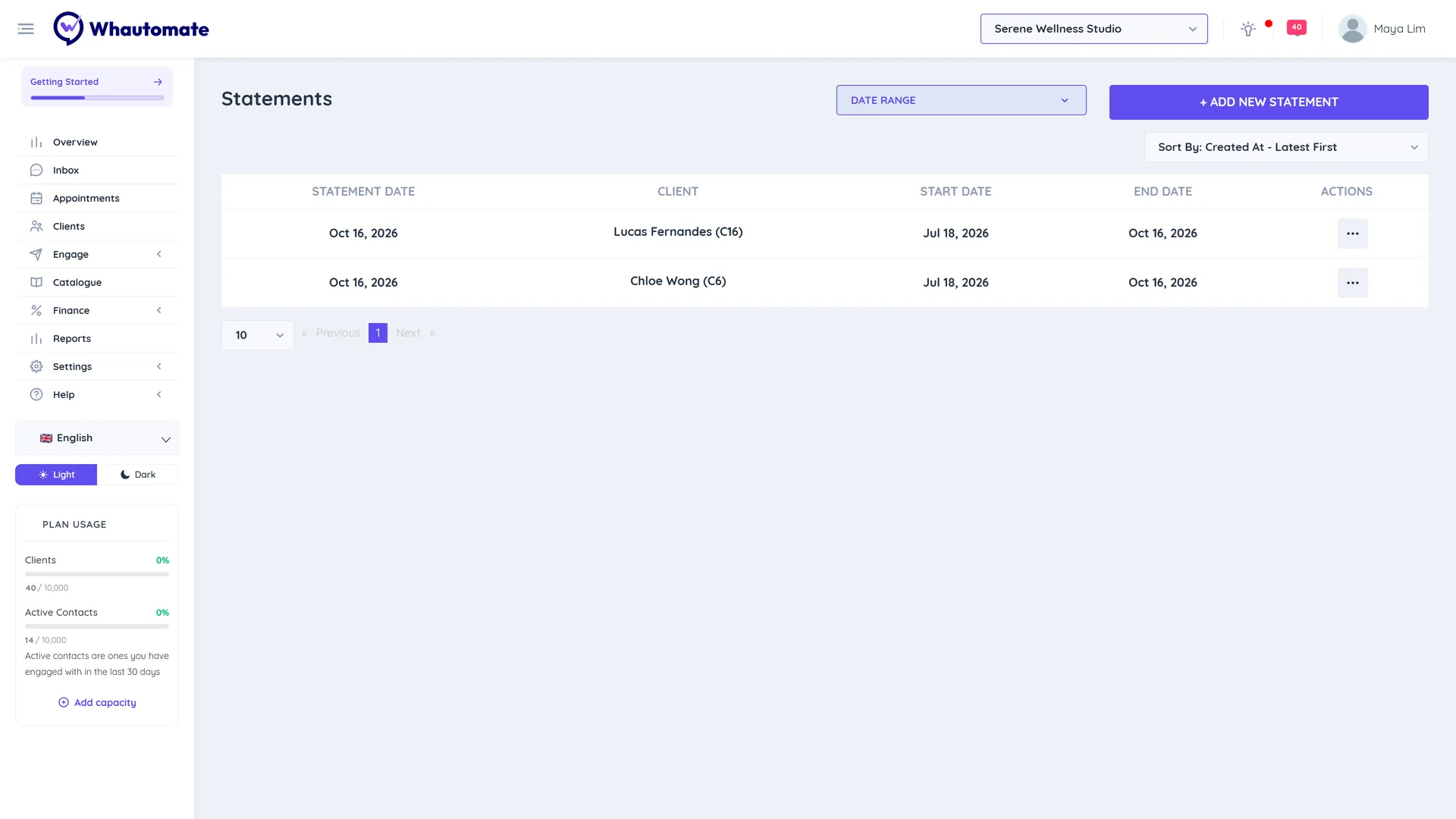Open the Date Range dropdown
This screenshot has height=819, width=1456.
click(x=961, y=100)
